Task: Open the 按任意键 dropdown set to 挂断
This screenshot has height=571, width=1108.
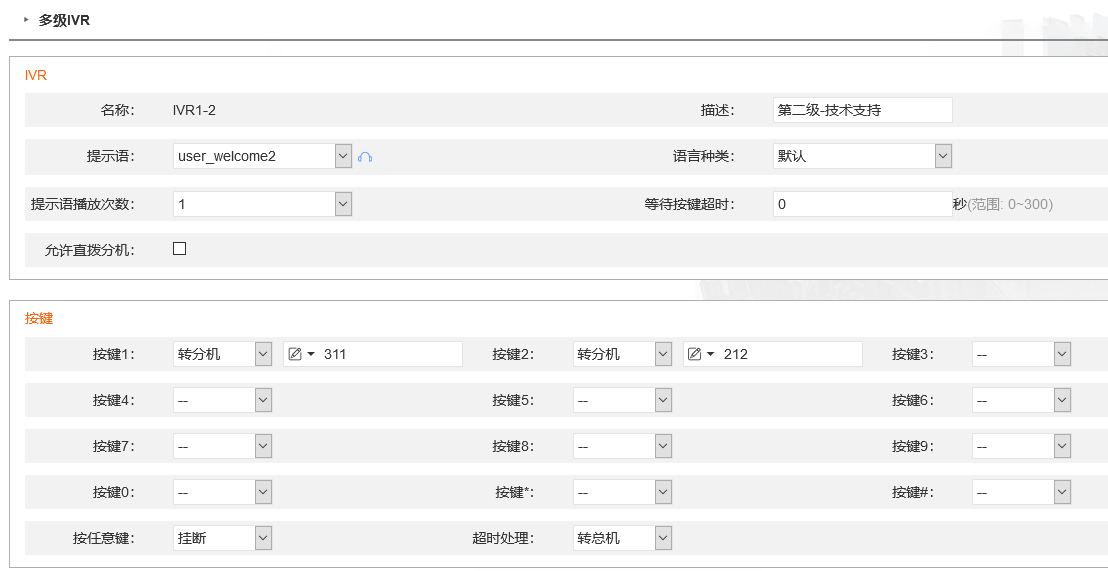Action: point(223,538)
